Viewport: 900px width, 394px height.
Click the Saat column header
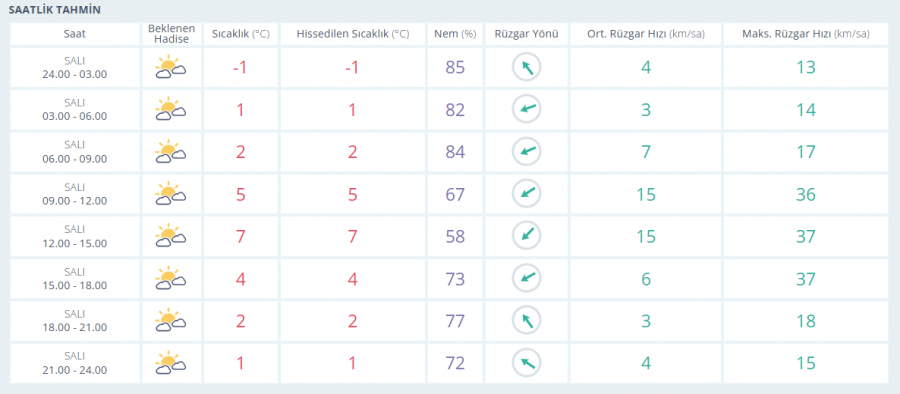[x=75, y=34]
